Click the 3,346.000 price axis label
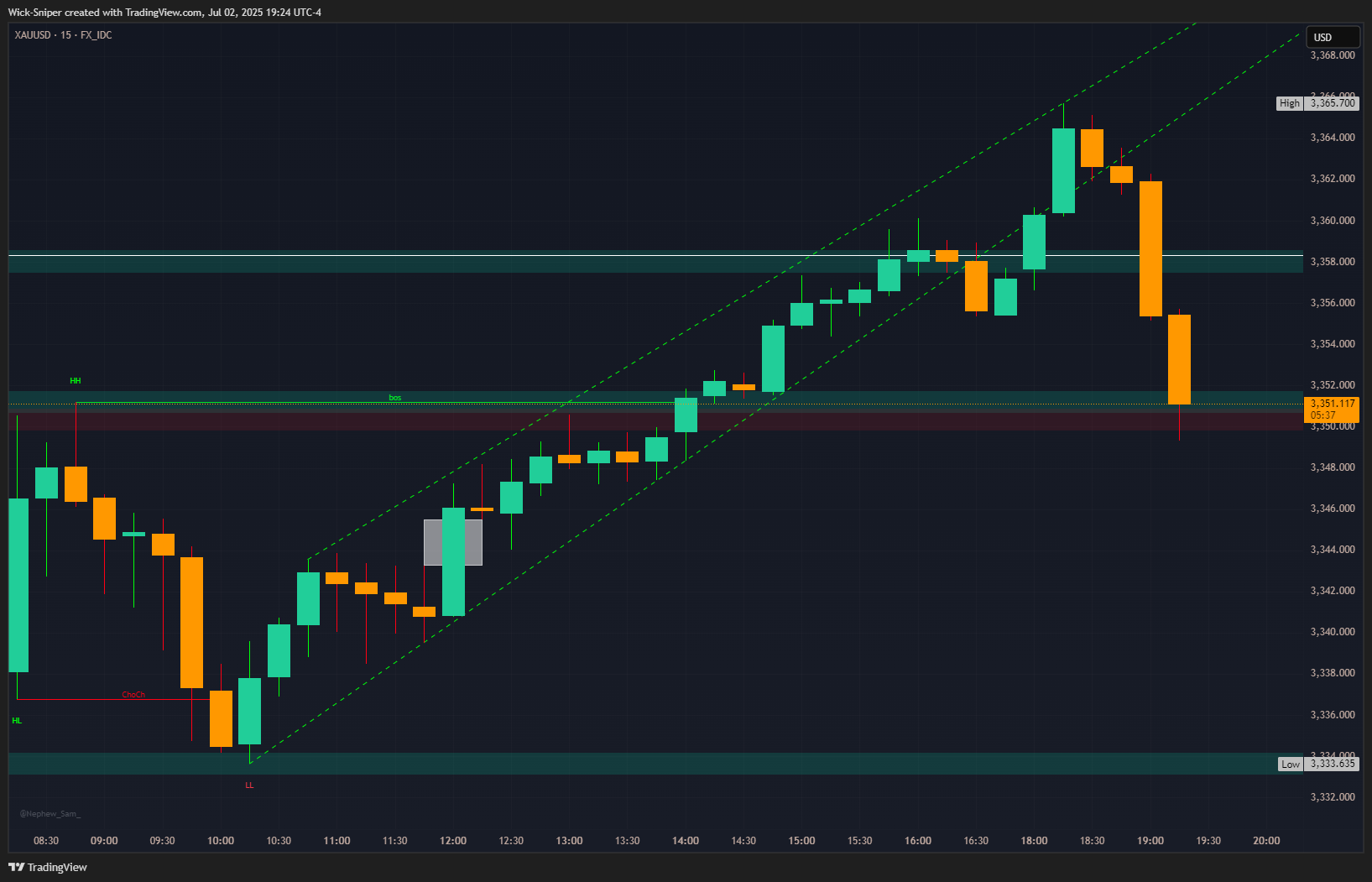Viewport: 1372px width, 882px height. pyautogui.click(x=1333, y=509)
